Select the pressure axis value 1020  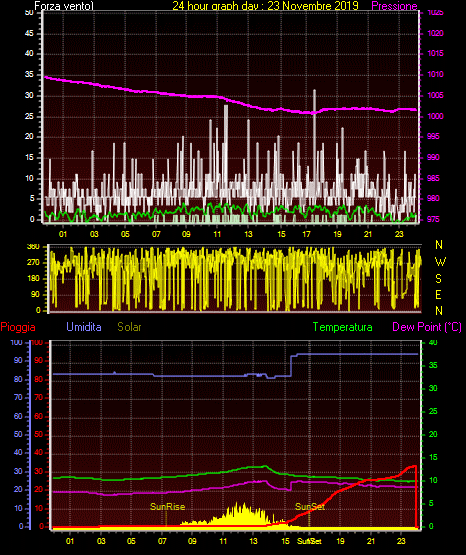point(435,33)
